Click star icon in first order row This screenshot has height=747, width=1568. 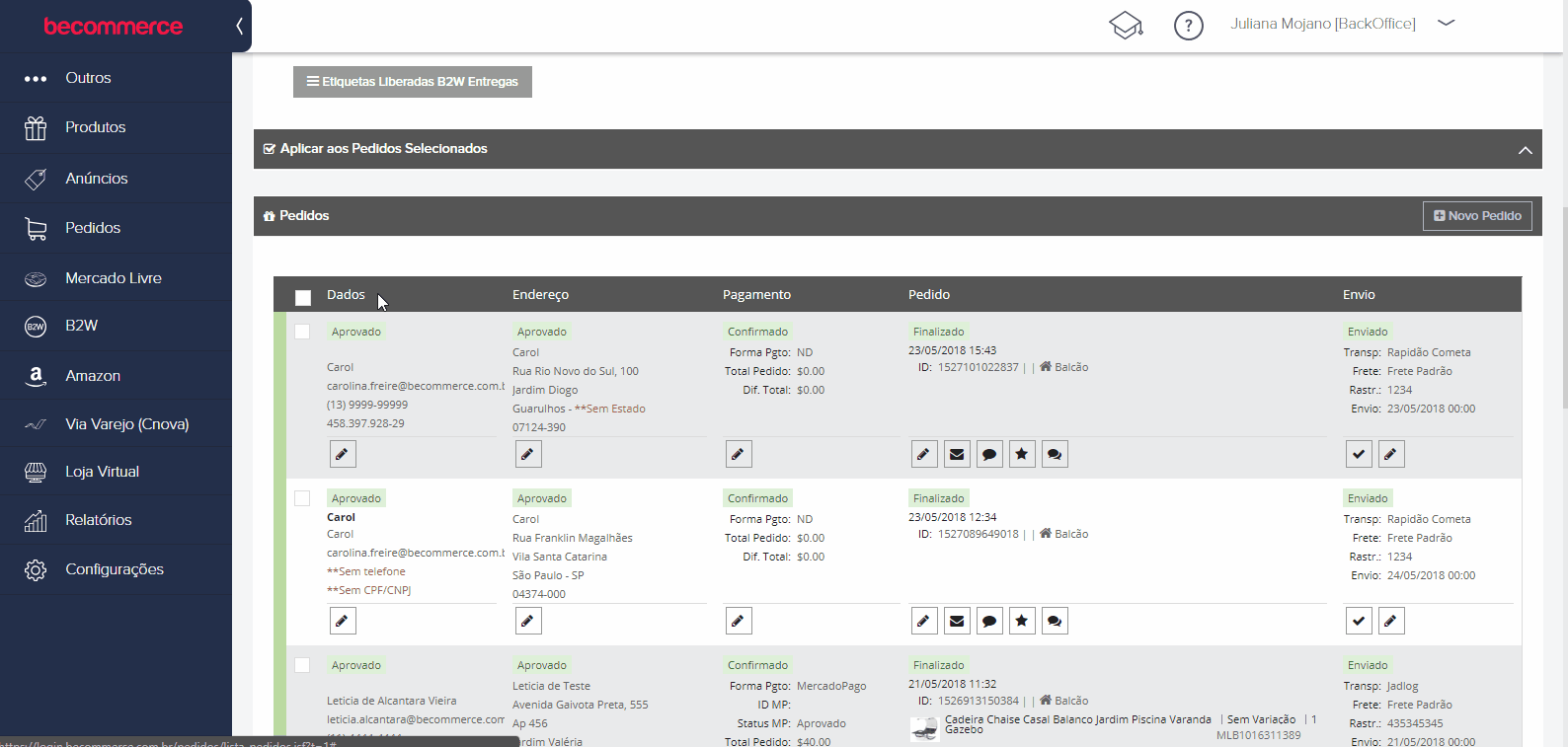[x=1022, y=454]
